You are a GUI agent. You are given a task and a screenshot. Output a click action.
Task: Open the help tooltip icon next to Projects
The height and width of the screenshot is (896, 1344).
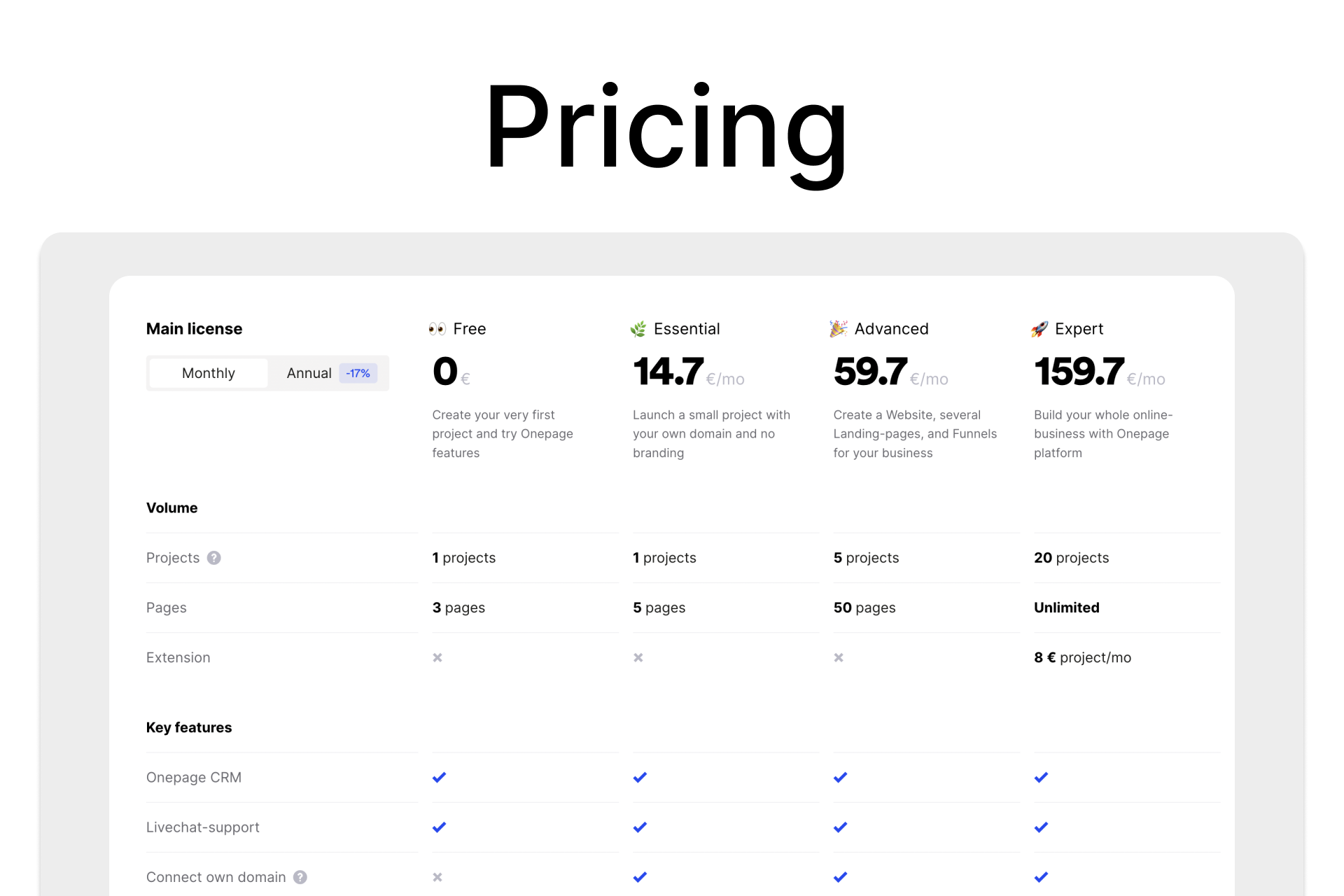click(214, 558)
